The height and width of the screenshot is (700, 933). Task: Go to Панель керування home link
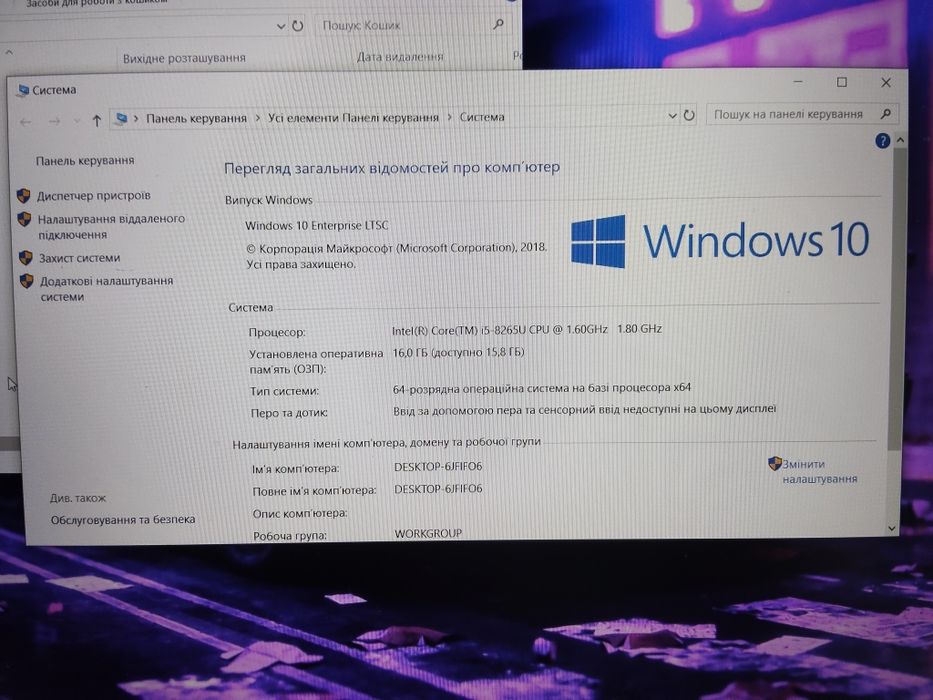pyautogui.click(x=85, y=161)
